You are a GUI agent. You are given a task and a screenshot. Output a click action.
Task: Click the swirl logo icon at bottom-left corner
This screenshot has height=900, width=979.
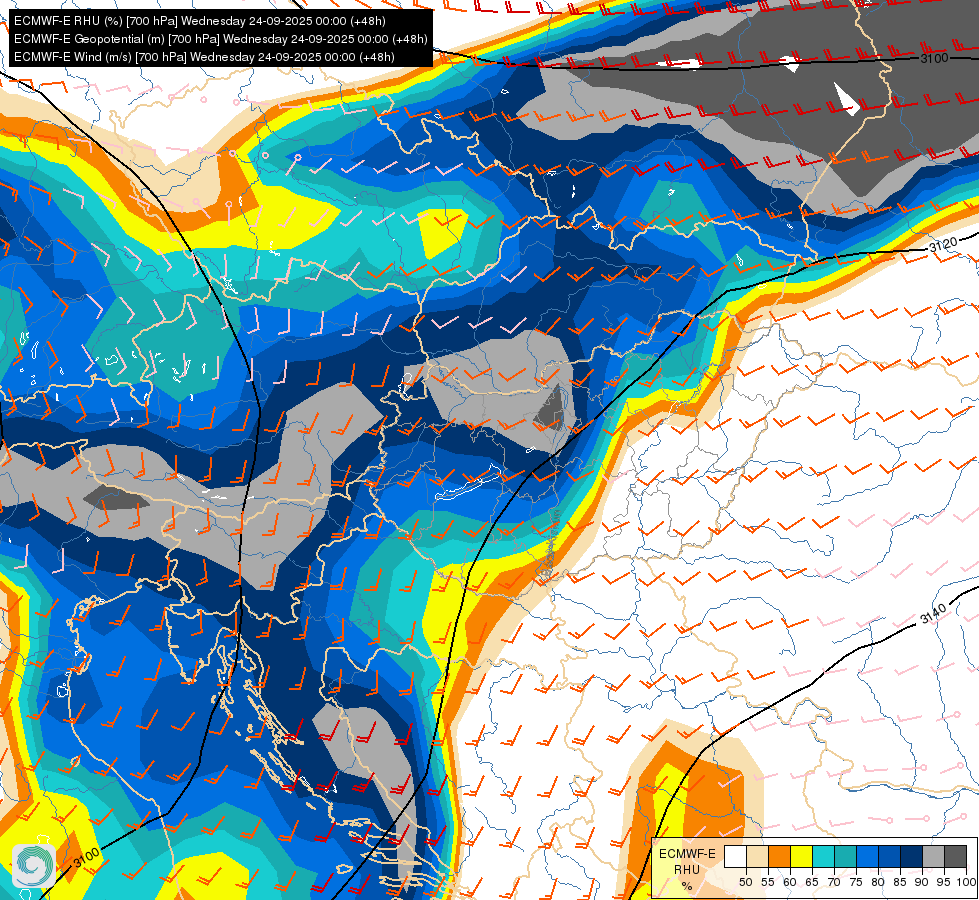point(34,866)
